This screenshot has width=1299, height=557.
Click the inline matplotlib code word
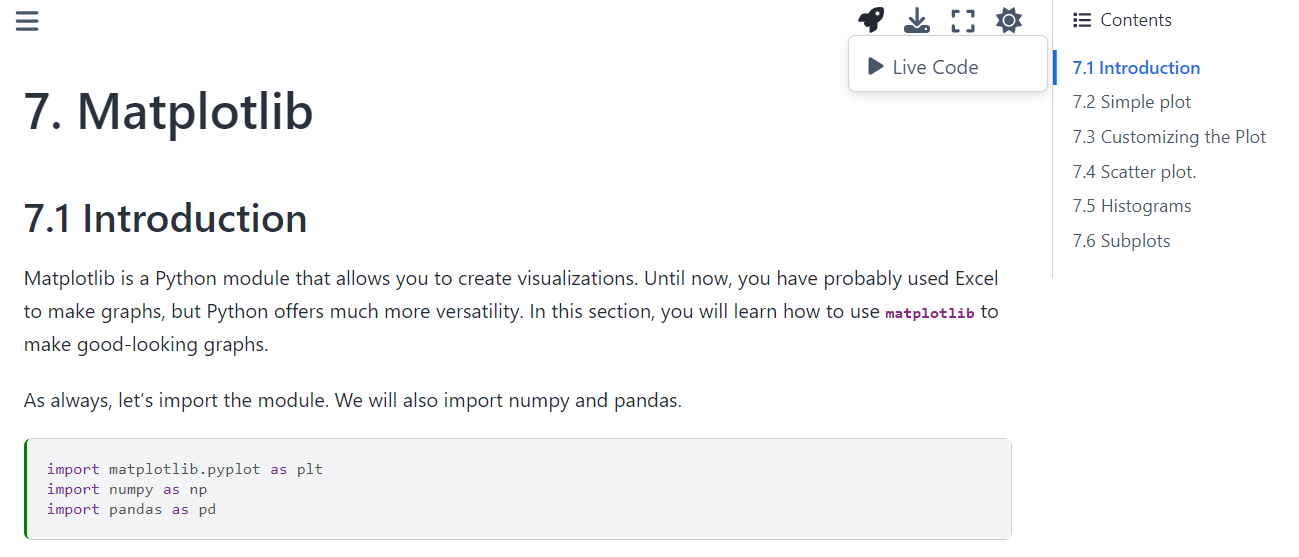(x=930, y=313)
